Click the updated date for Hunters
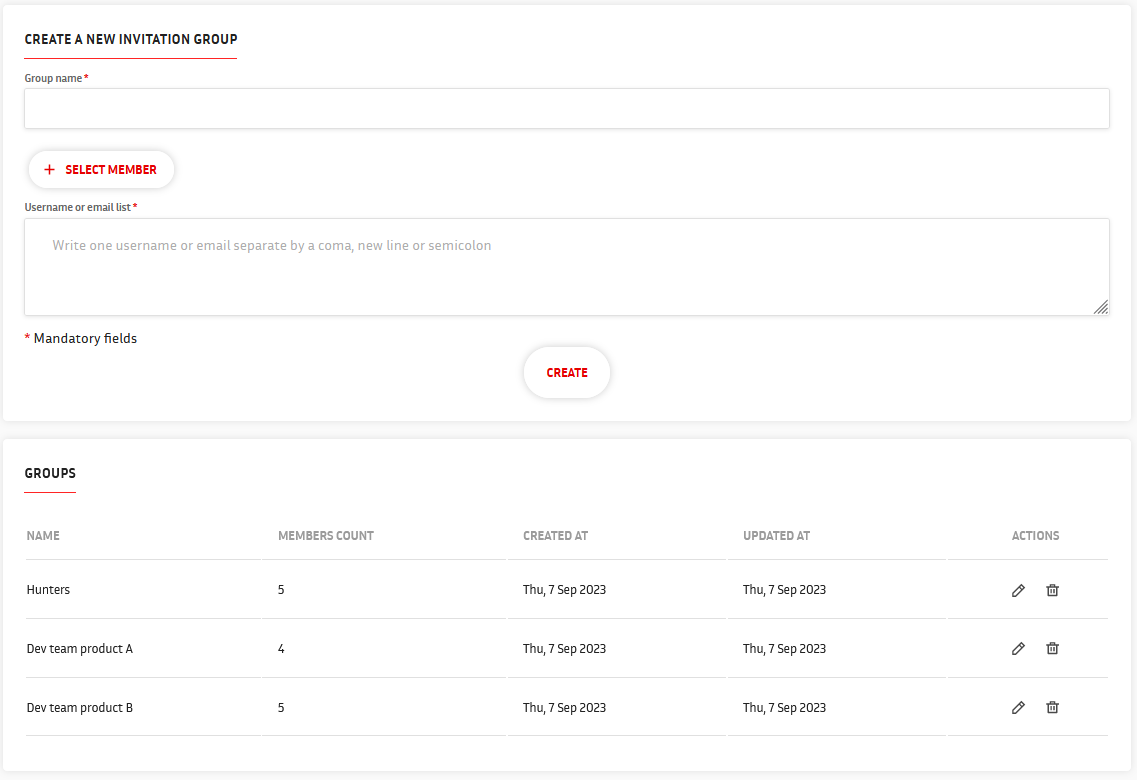This screenshot has height=780, width=1137. coord(784,589)
